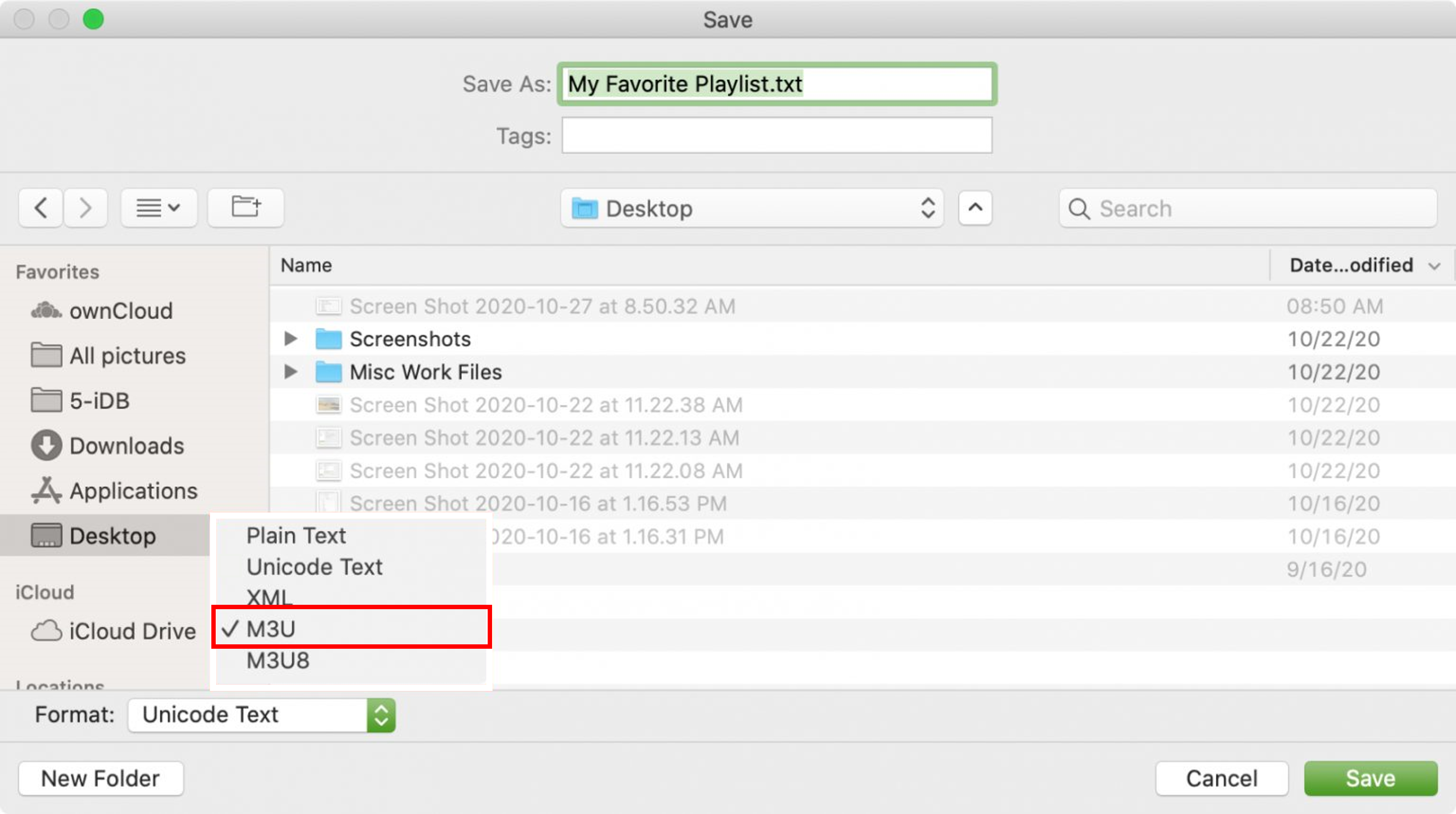Click into the Tags input field

pos(777,136)
